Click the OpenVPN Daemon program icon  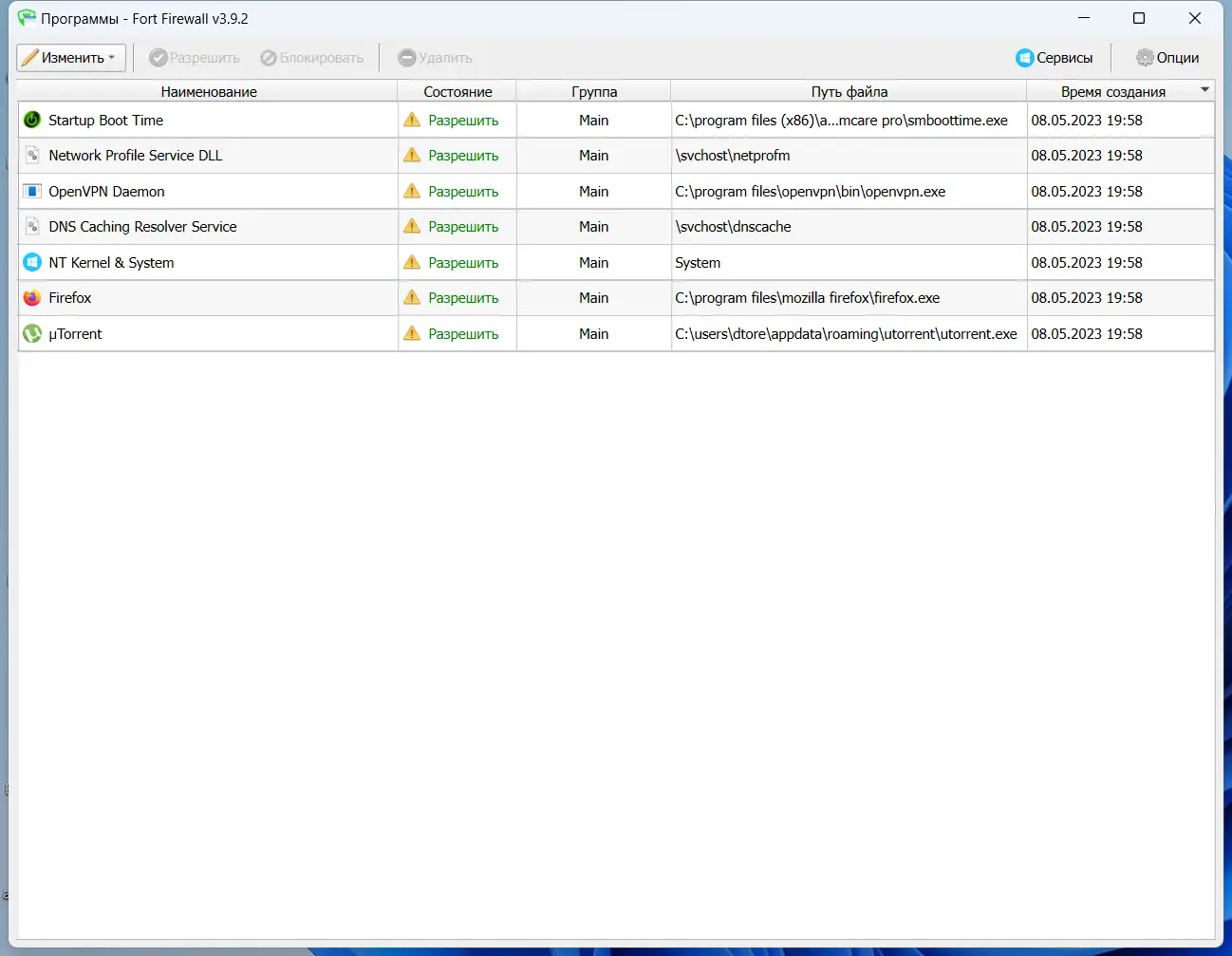tap(32, 191)
